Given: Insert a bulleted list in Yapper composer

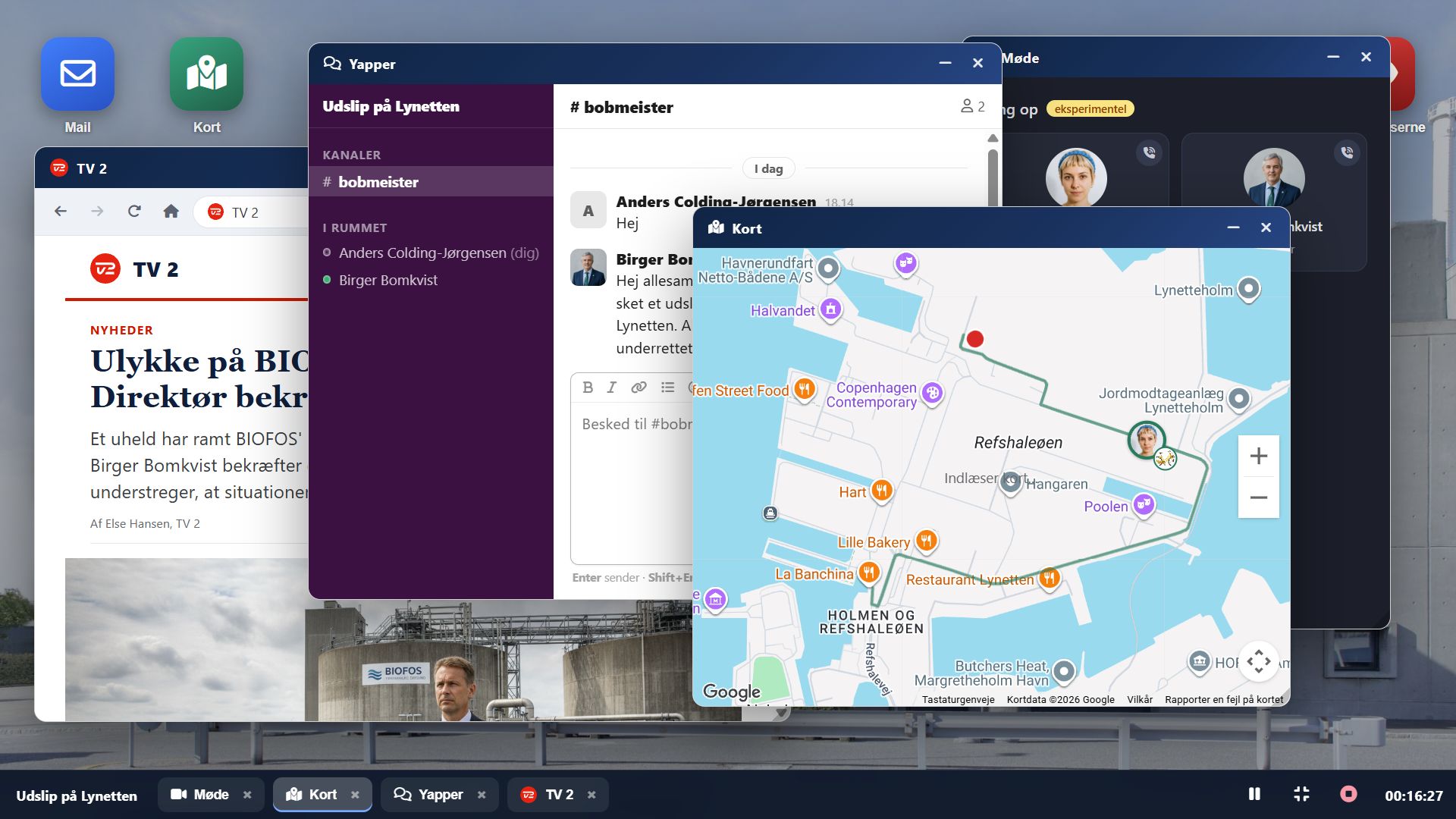Looking at the screenshot, I should [667, 388].
